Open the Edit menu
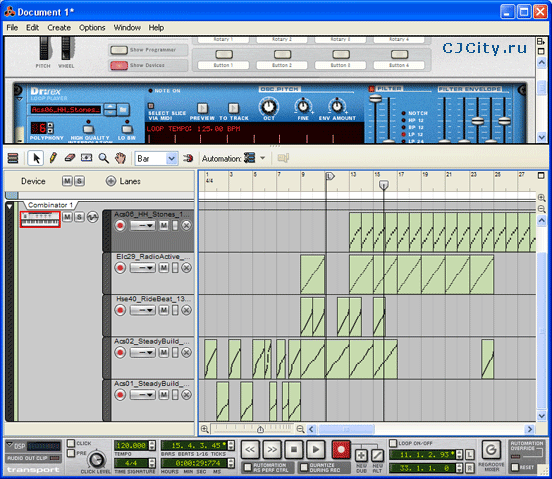Screen dimensions: 552x479 coord(32,27)
